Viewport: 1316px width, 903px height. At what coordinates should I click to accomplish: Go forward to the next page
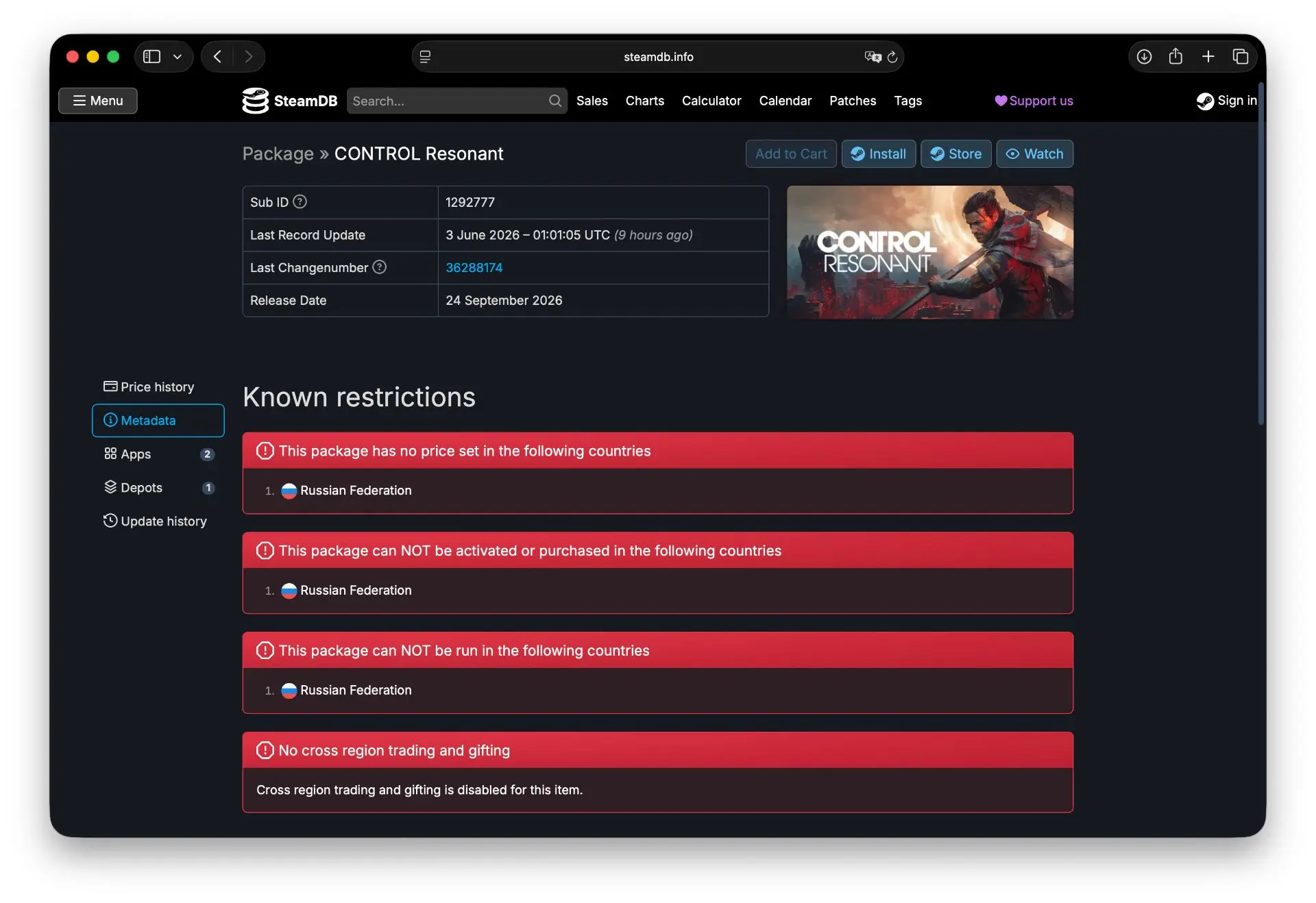pyautogui.click(x=248, y=57)
